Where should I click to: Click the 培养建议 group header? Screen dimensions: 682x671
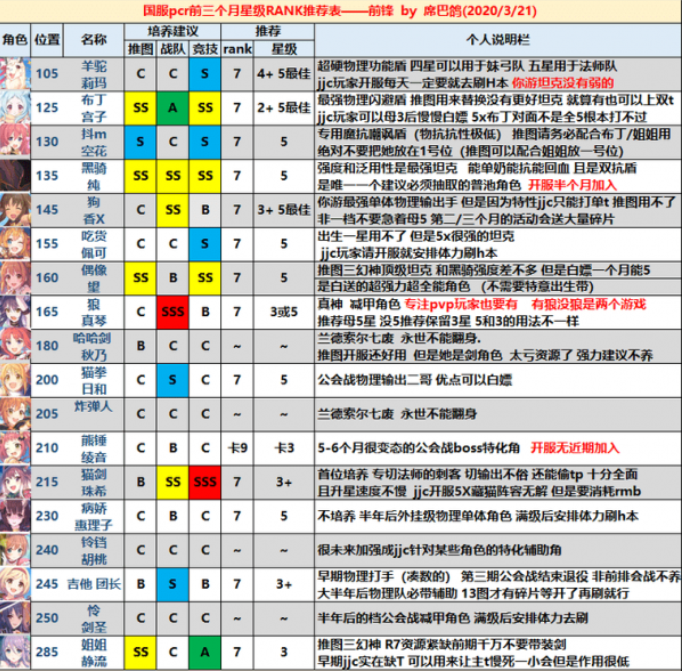pyautogui.click(x=173, y=32)
